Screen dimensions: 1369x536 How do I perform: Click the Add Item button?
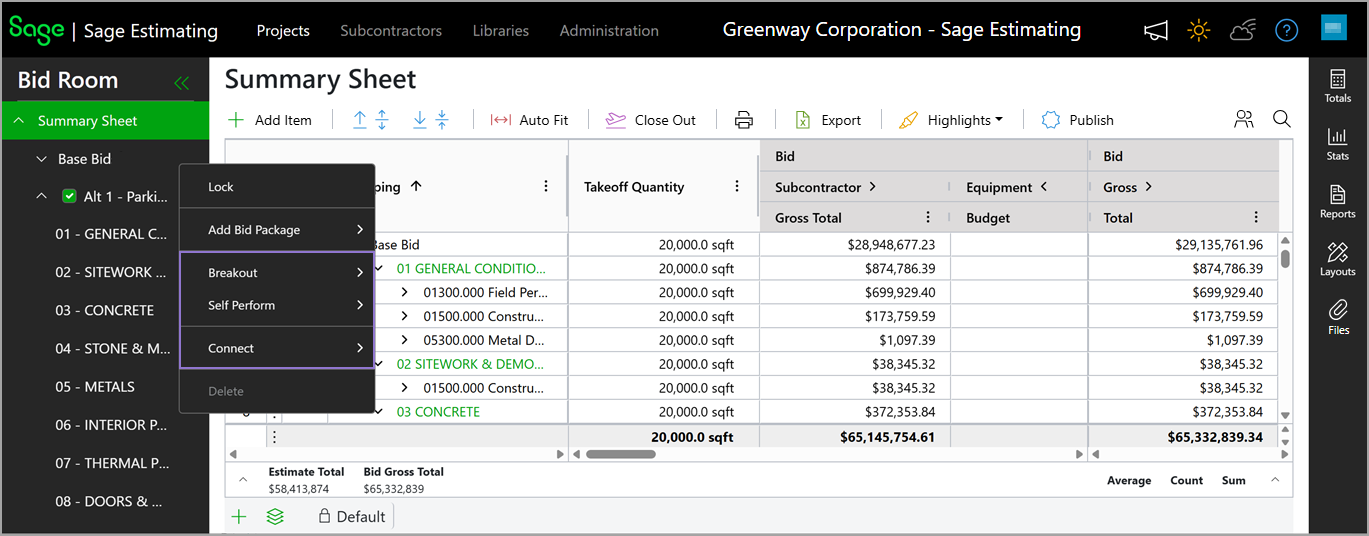tap(270, 120)
